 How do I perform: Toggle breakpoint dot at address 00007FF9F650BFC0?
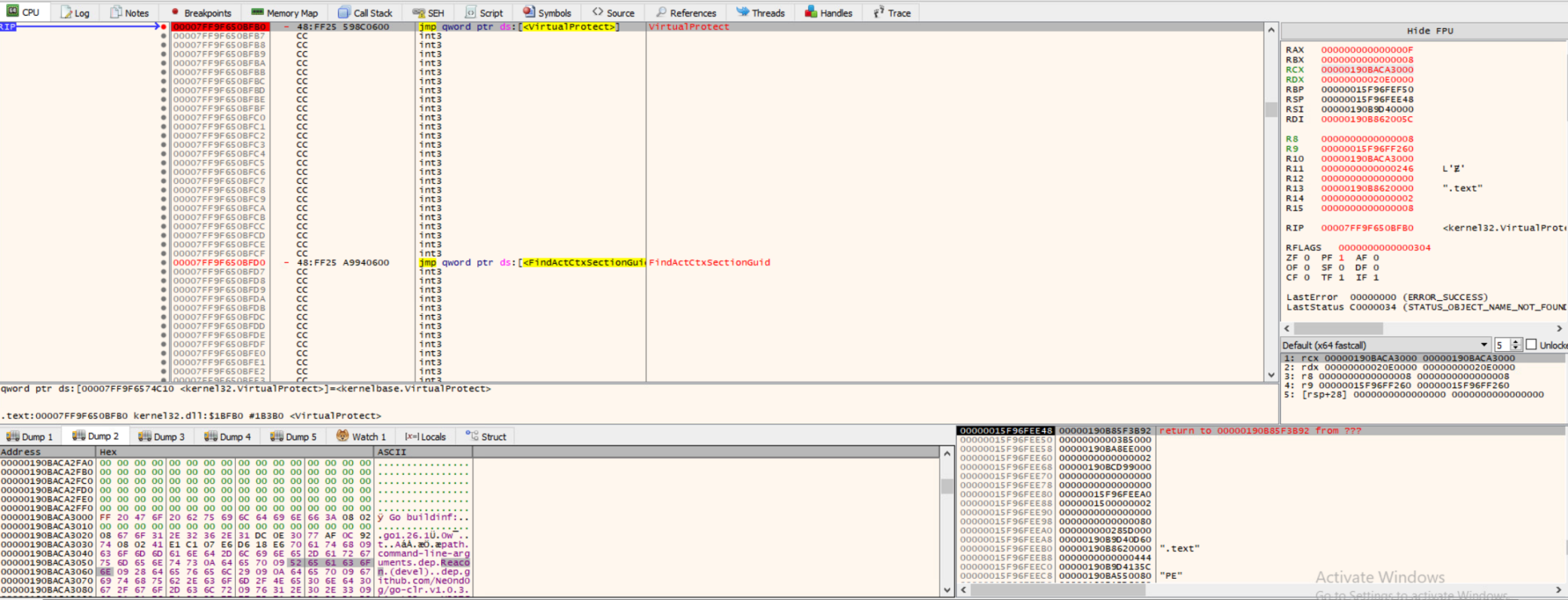(164, 118)
